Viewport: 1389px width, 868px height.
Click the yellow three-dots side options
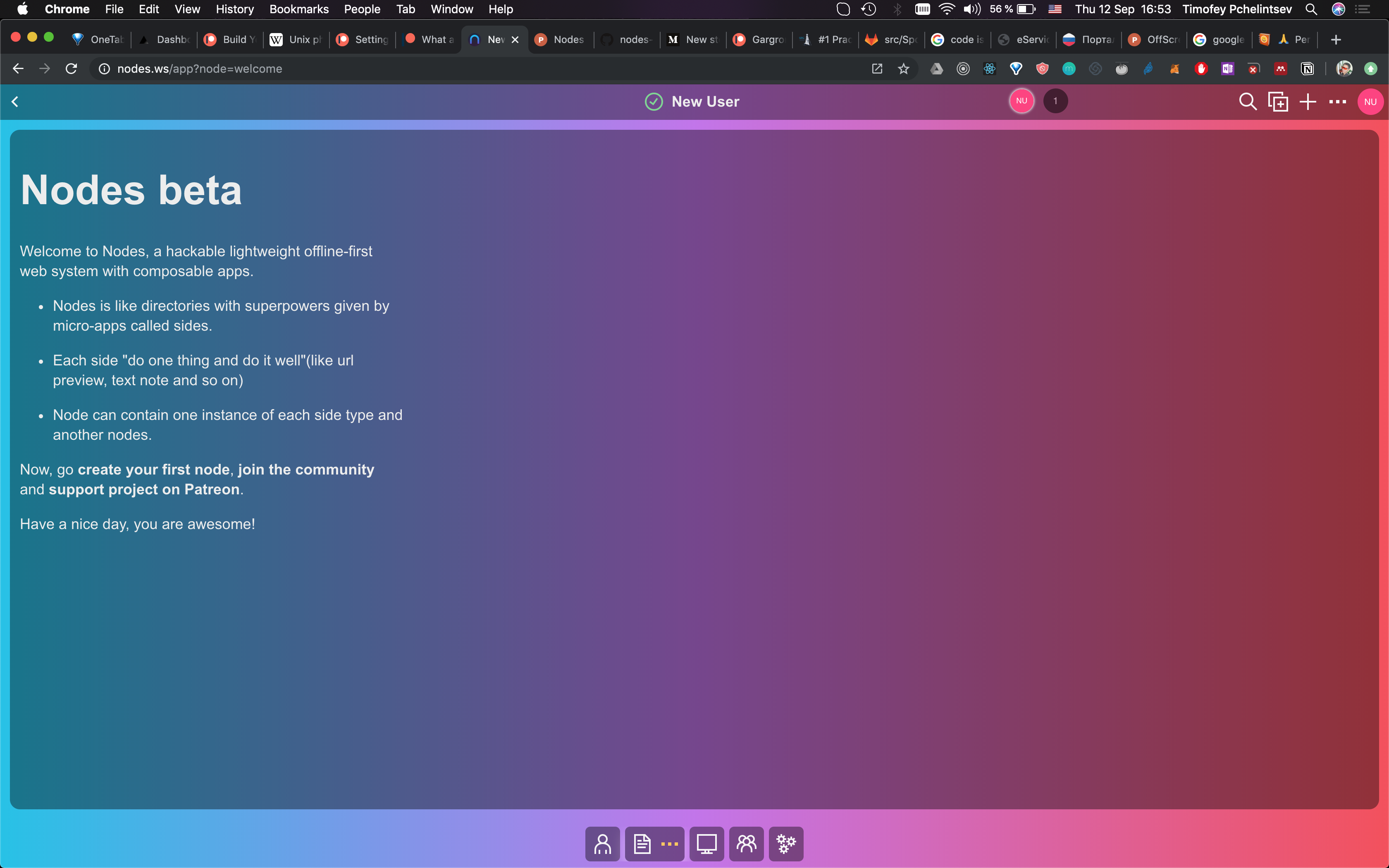tap(669, 843)
